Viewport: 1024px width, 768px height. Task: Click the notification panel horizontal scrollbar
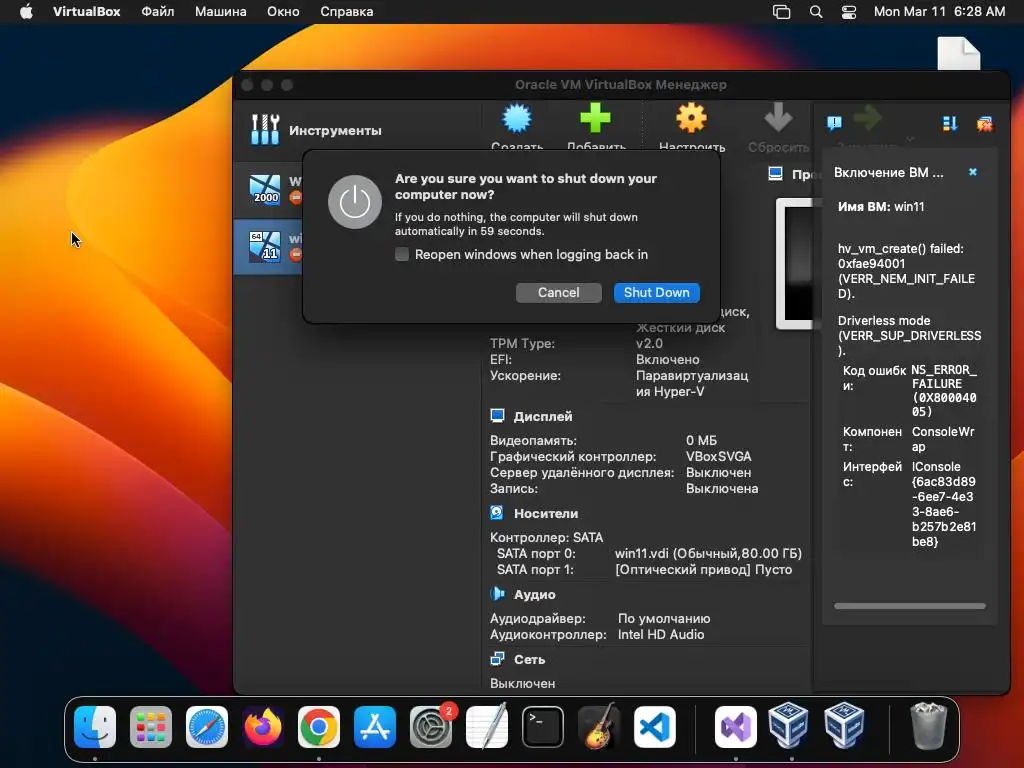[x=910, y=606]
